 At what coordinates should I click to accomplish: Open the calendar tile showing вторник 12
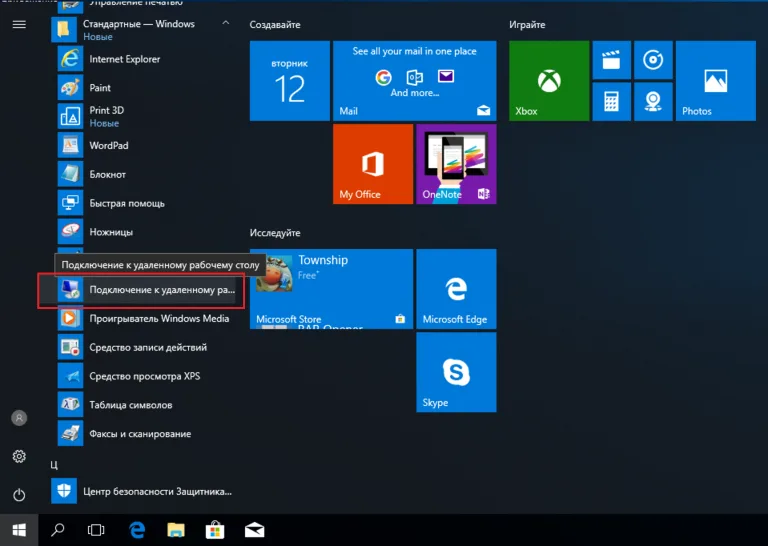[x=290, y=81]
